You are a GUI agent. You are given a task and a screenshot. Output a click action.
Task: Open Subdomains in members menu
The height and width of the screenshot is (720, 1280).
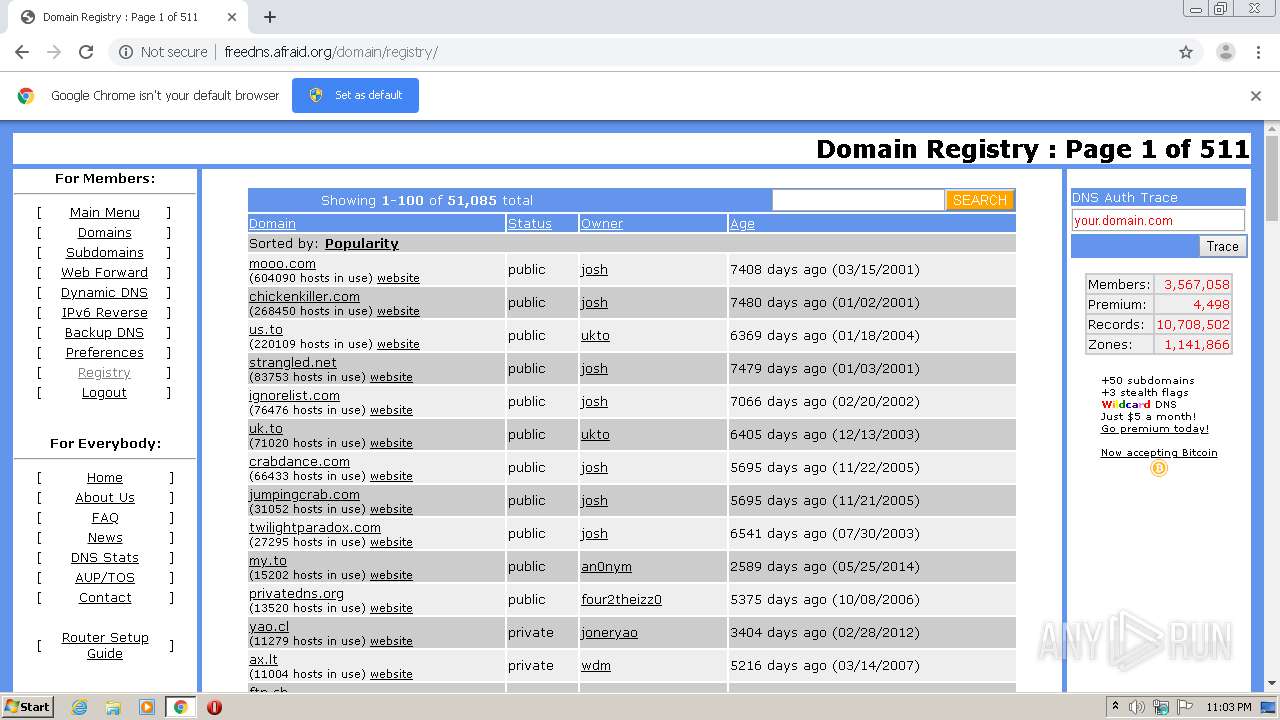pos(104,252)
